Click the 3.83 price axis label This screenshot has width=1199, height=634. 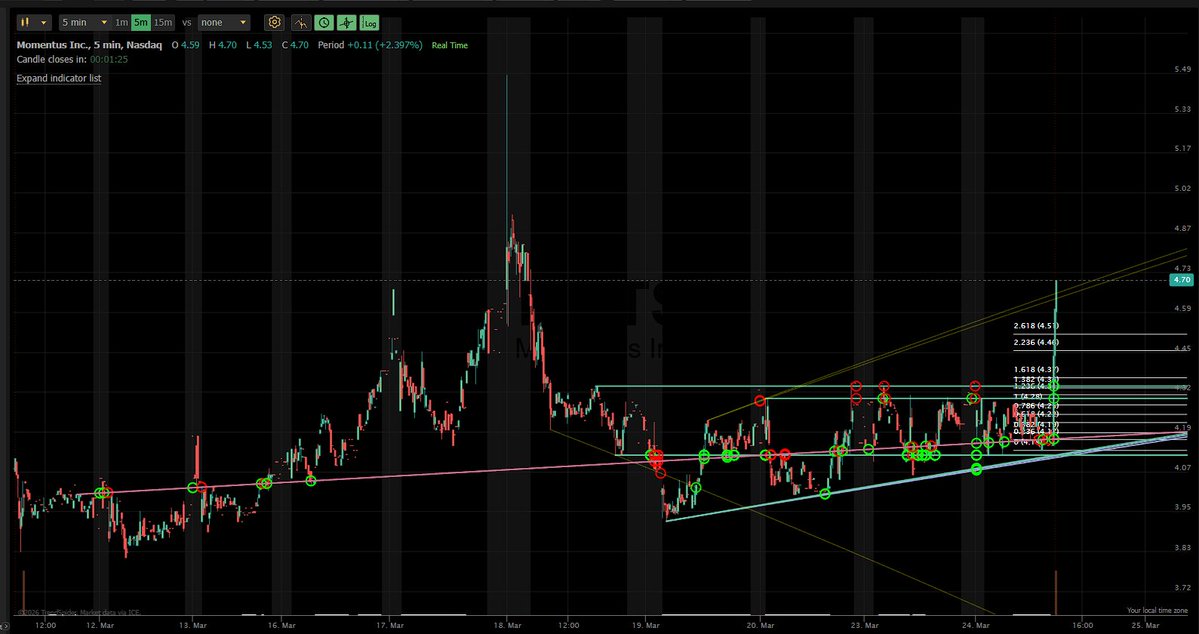pos(1181,548)
